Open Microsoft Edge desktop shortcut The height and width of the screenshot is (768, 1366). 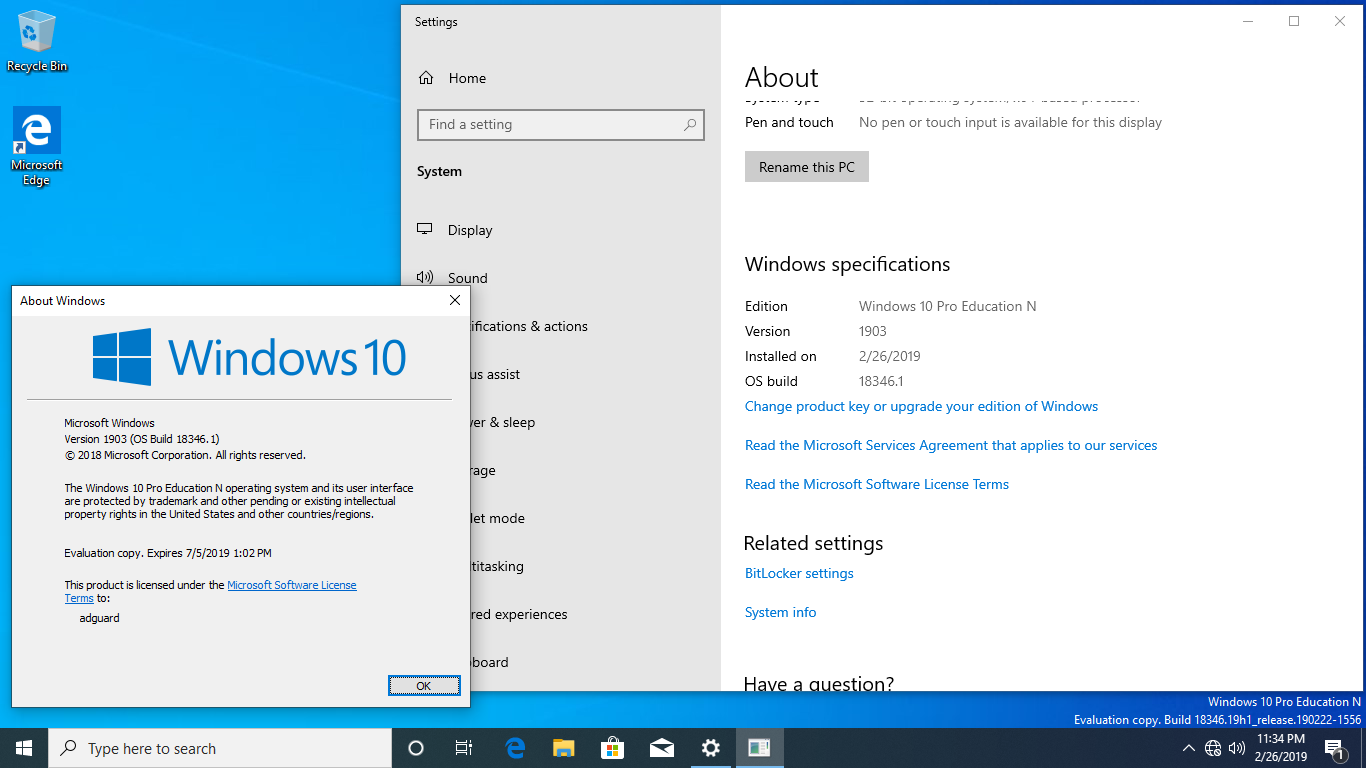[x=37, y=147]
